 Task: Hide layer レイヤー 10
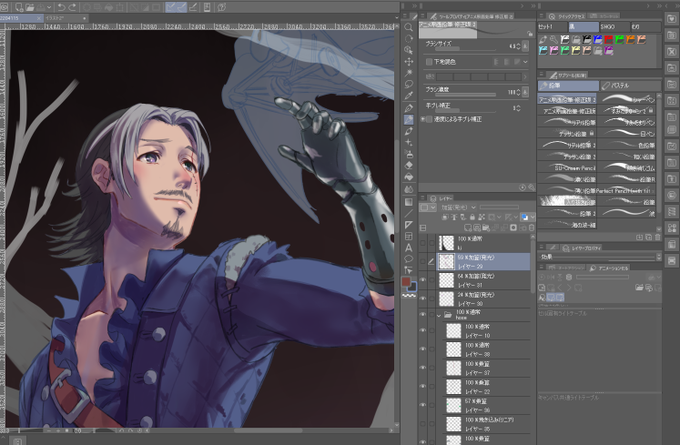423,330
